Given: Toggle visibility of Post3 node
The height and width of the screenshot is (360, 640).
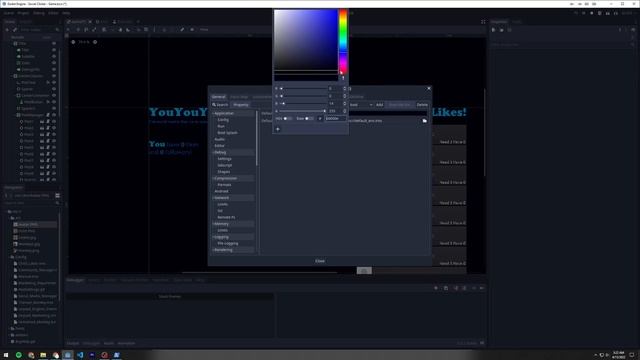Looking at the screenshot, I should tap(54, 135).
